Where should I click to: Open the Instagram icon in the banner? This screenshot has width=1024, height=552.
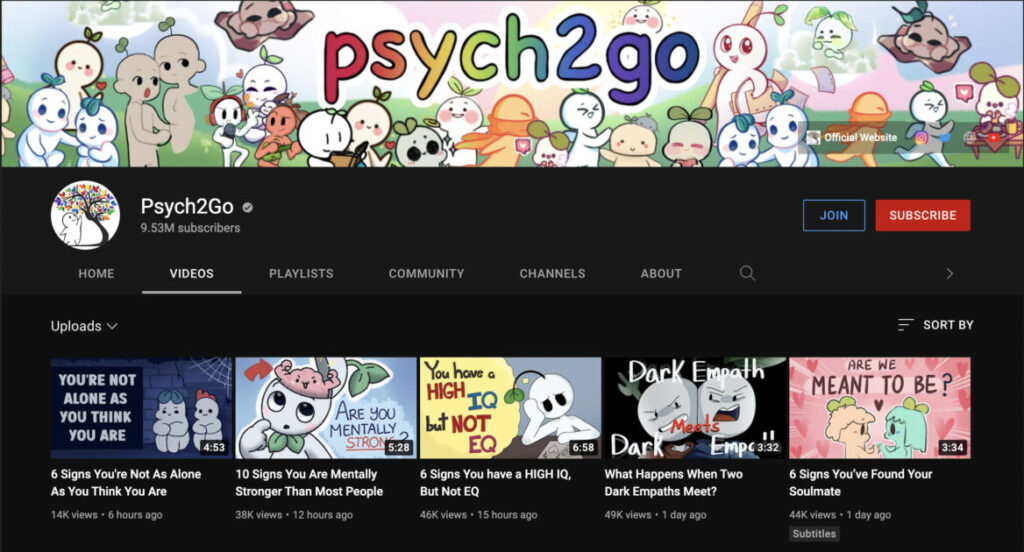pos(921,138)
